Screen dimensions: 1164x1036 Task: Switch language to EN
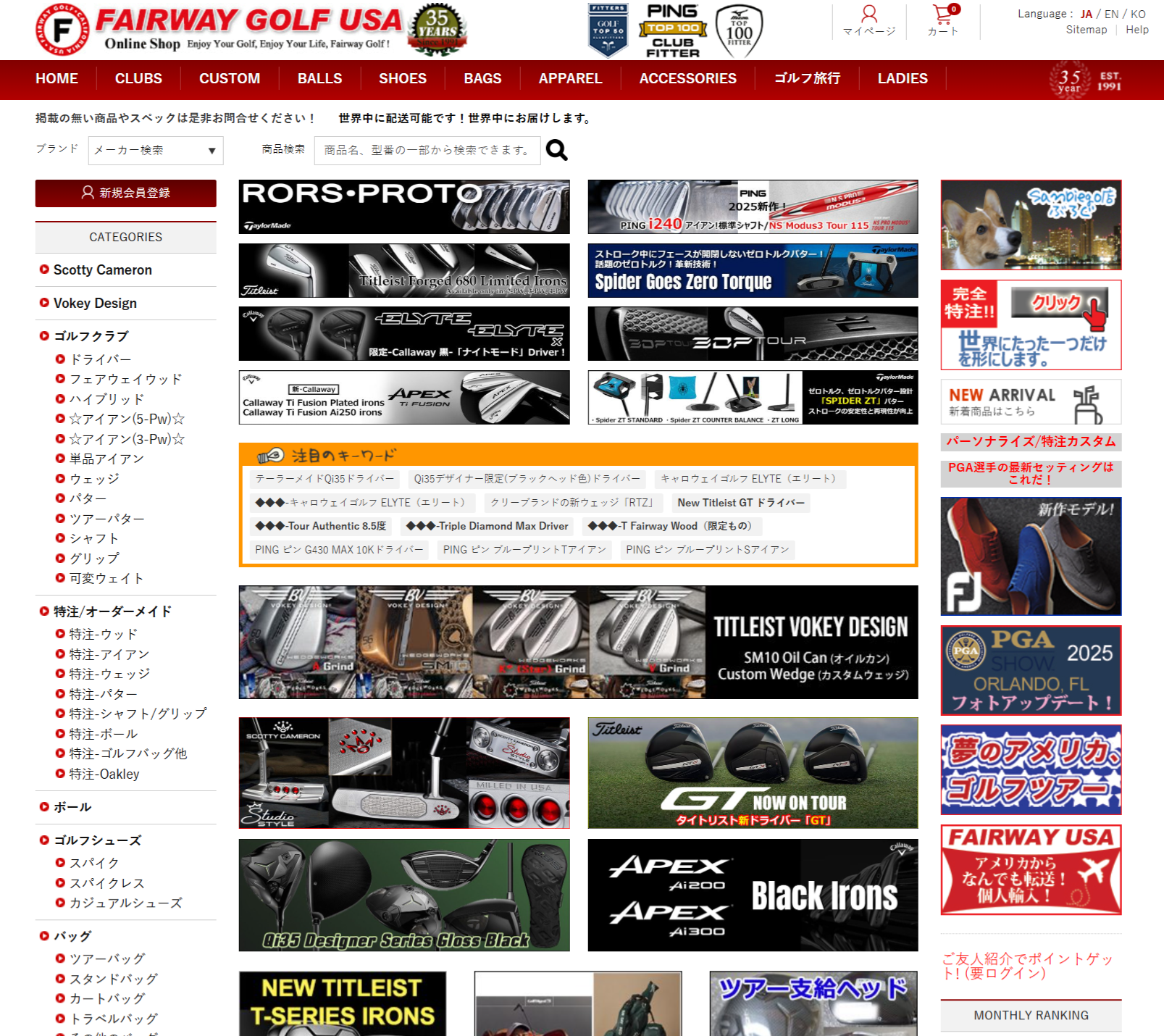click(1111, 14)
